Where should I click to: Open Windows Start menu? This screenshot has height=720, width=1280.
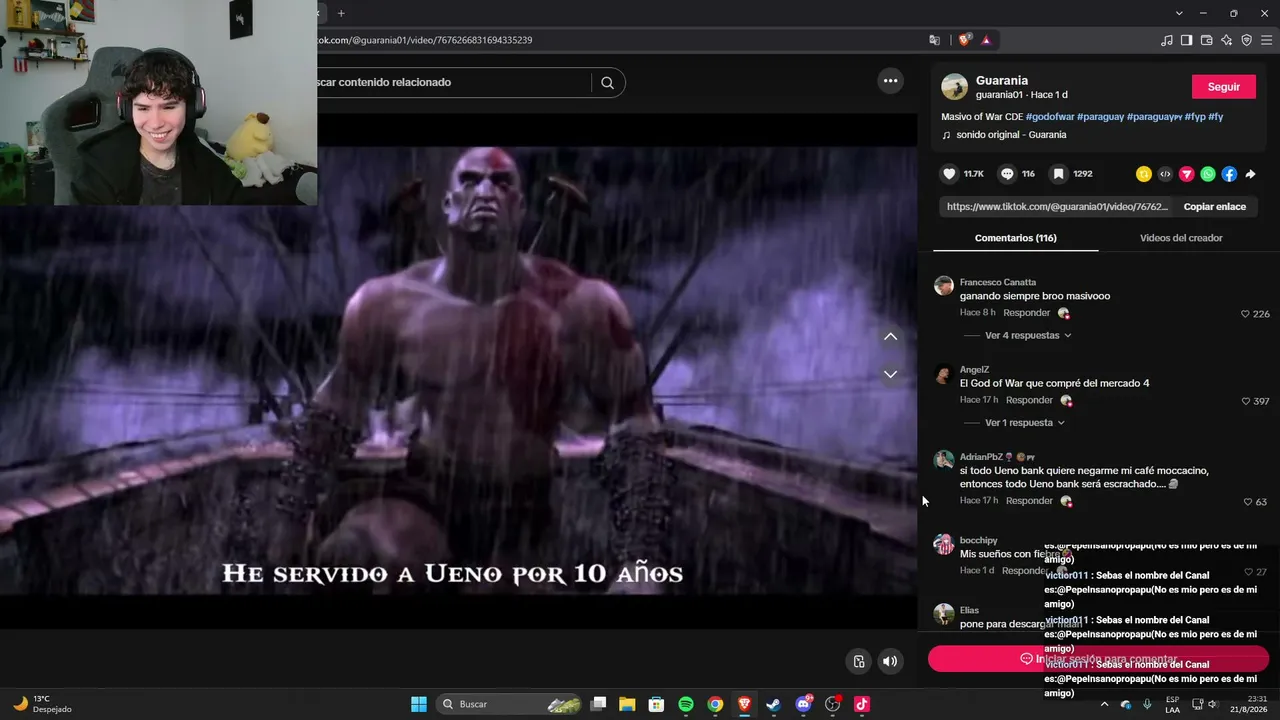pos(419,704)
